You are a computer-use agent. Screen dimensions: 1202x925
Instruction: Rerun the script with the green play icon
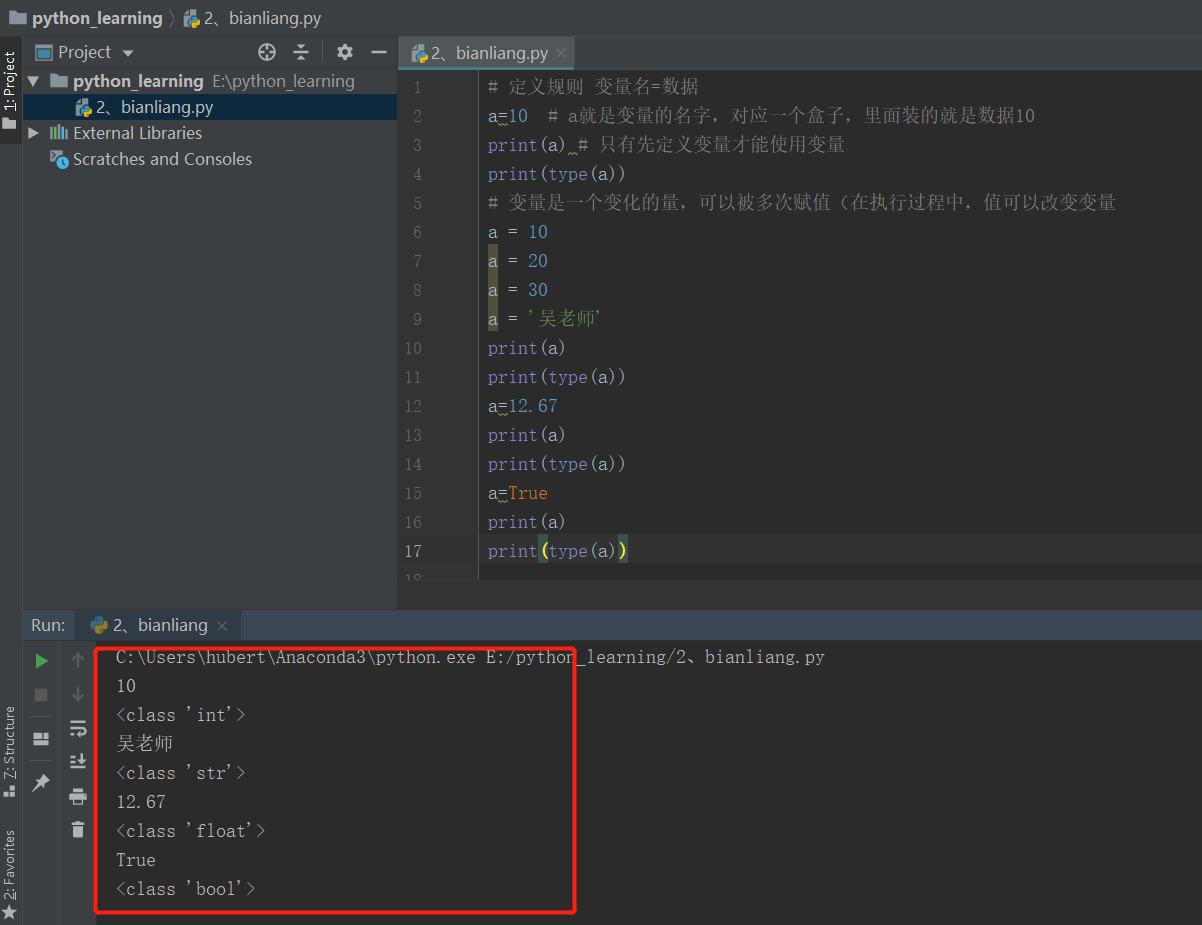(x=41, y=660)
